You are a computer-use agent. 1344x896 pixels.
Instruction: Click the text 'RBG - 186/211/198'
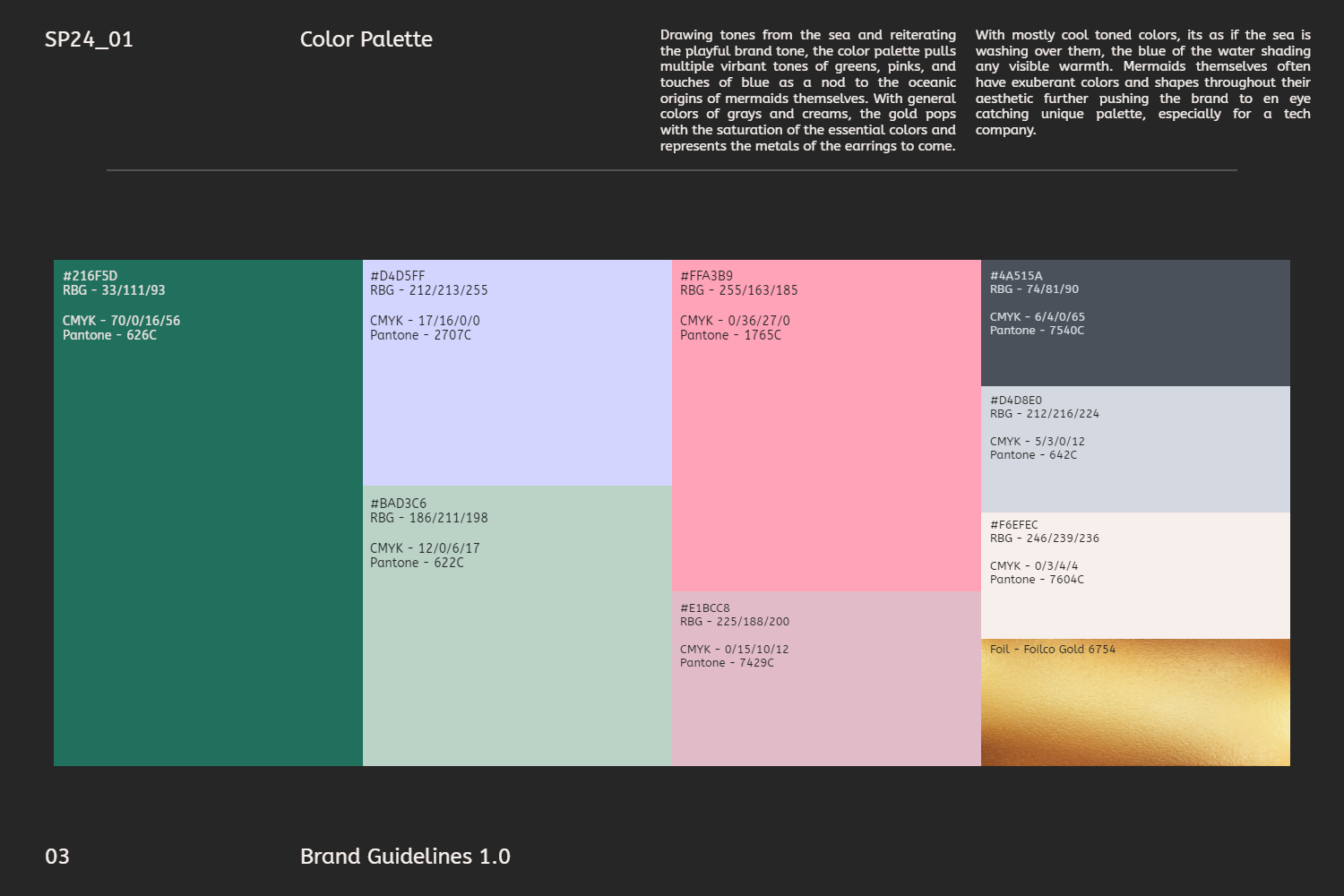pyautogui.click(x=429, y=518)
